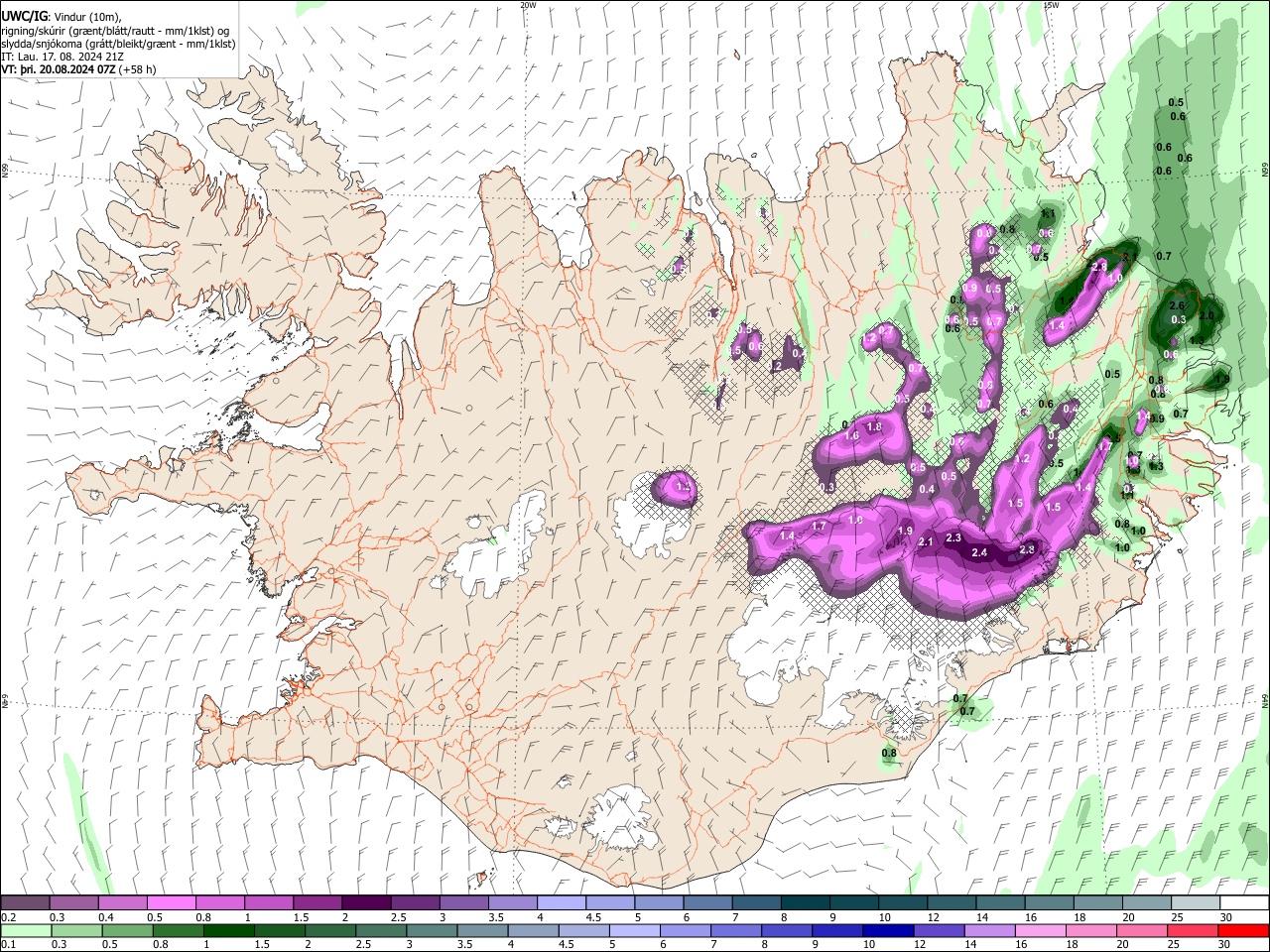
Task: Click the palest mint swatch starting the rain scale
Action: click(26, 930)
